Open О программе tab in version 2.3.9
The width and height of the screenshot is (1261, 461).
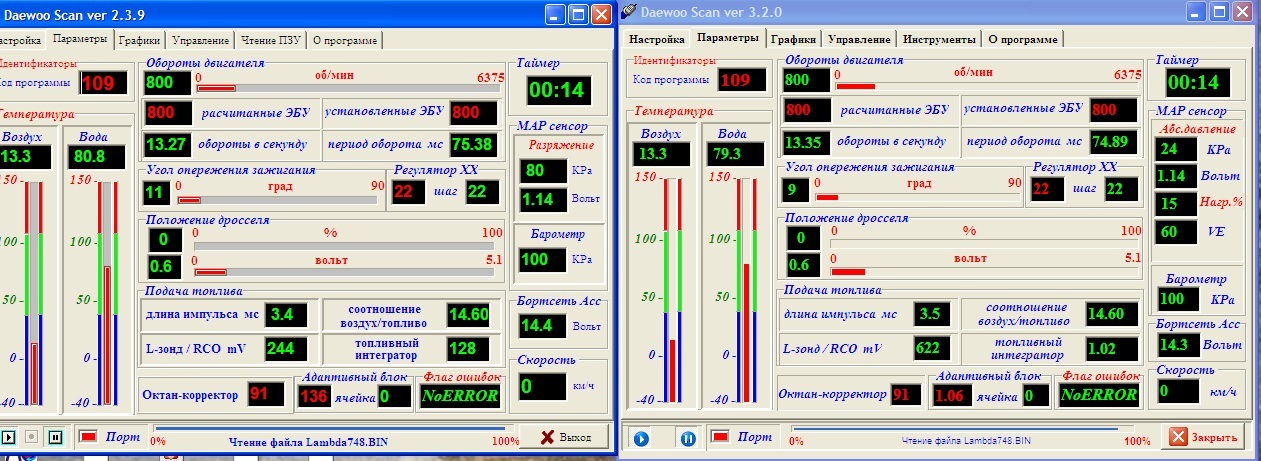pos(344,41)
